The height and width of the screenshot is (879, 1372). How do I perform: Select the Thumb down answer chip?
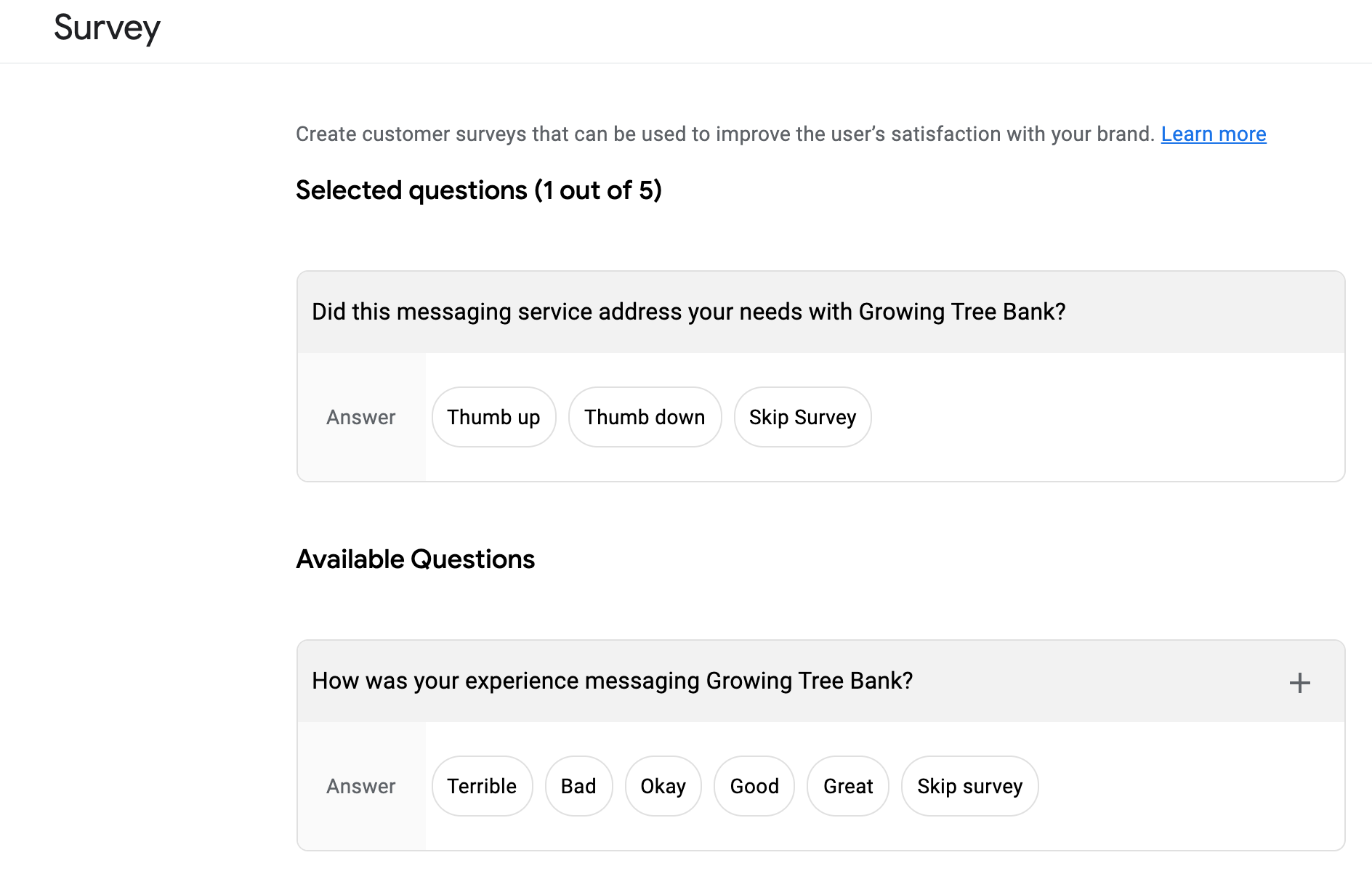(x=645, y=417)
